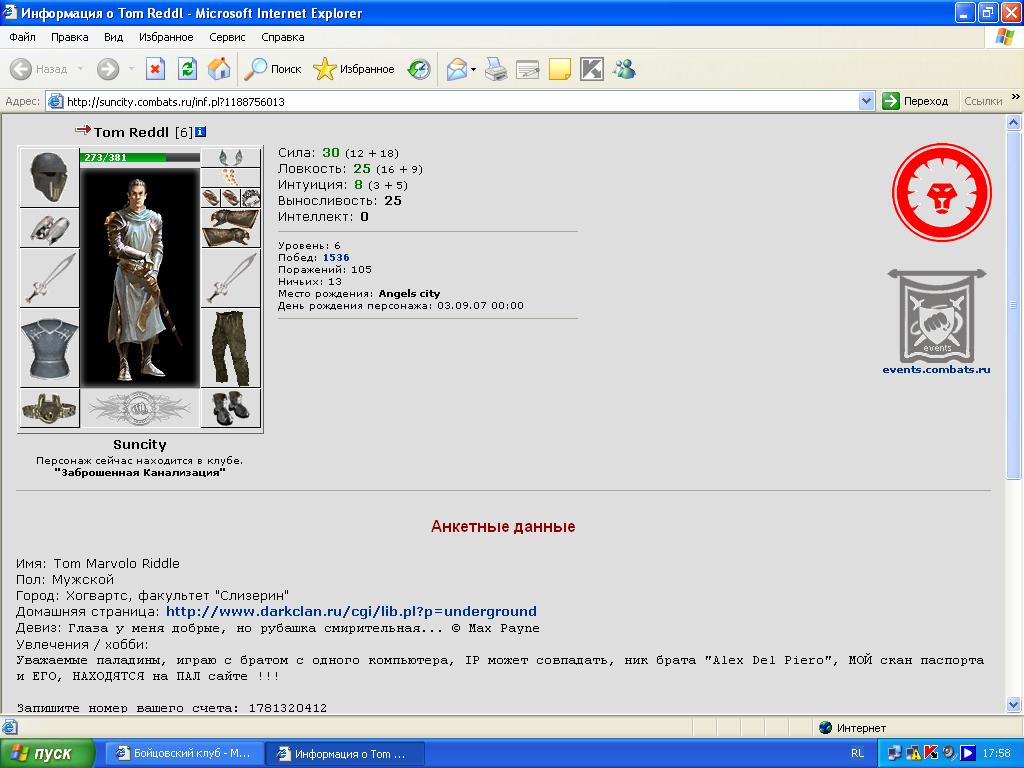This screenshot has width=1024, height=768.
Task: Open the Справка menu
Action: pos(283,37)
